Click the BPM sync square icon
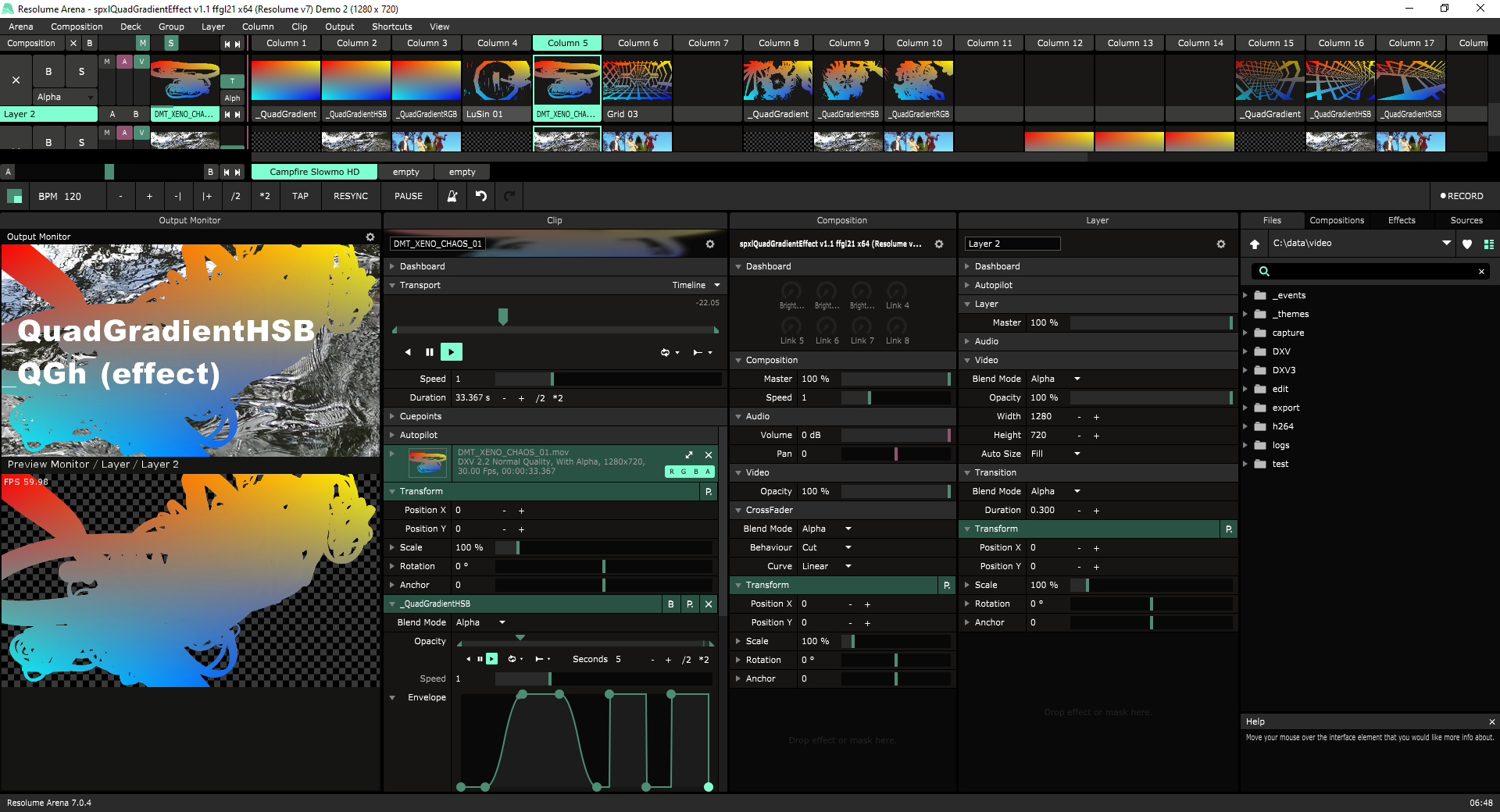The width and height of the screenshot is (1500, 812). [14, 196]
